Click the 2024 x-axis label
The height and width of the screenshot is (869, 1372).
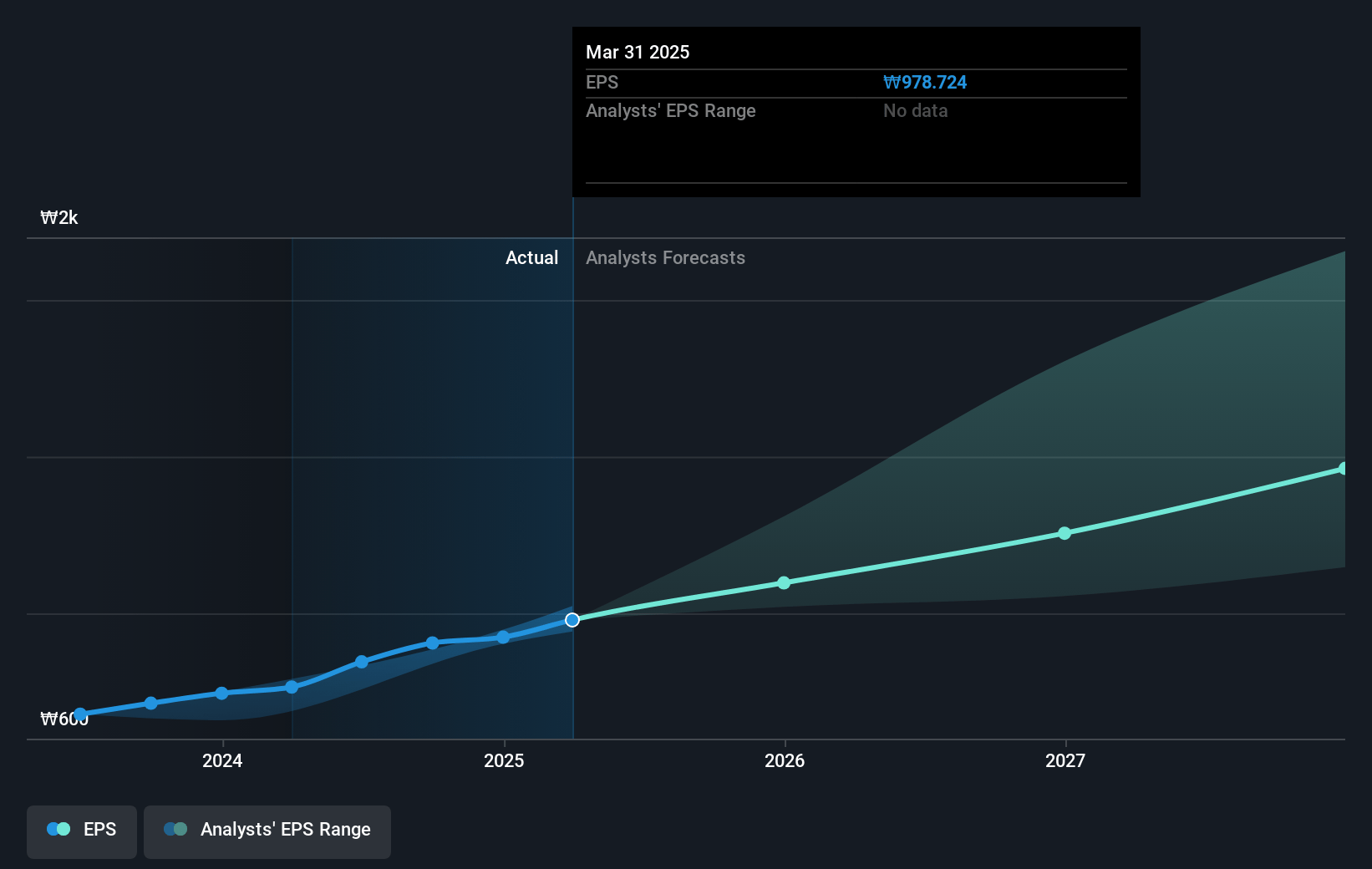click(222, 760)
